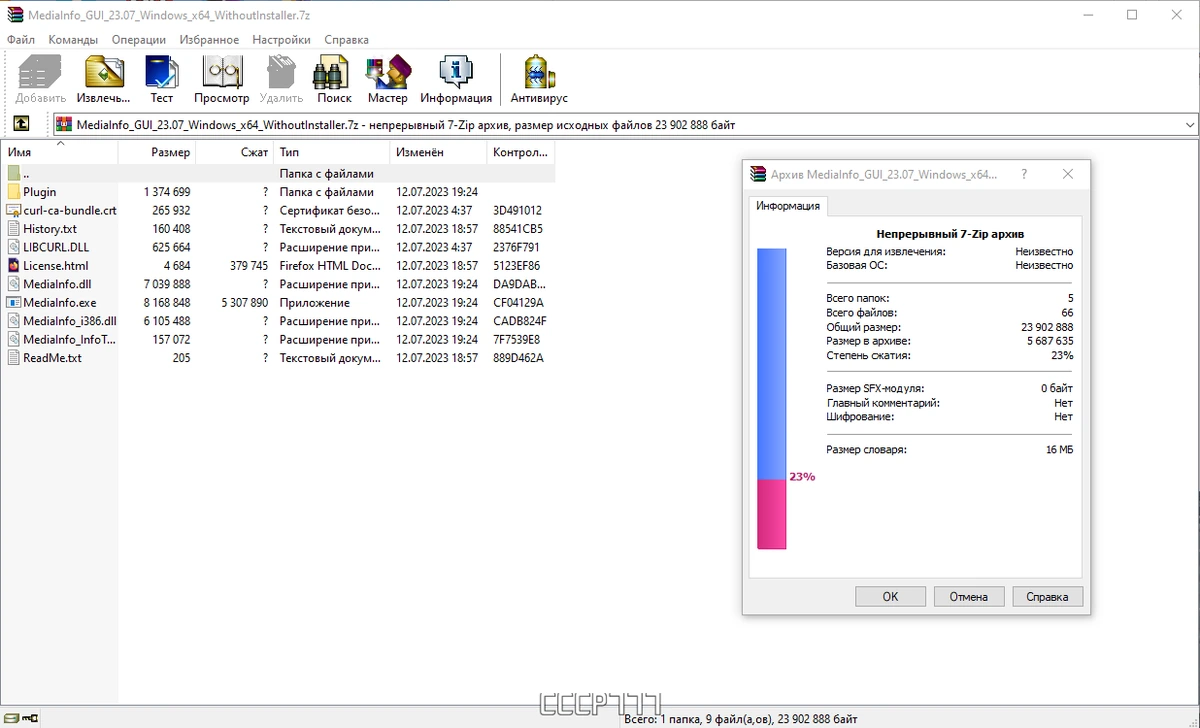Click the 'Размер словаря' label
Viewport: 1200px width, 728px height.
coord(866,450)
